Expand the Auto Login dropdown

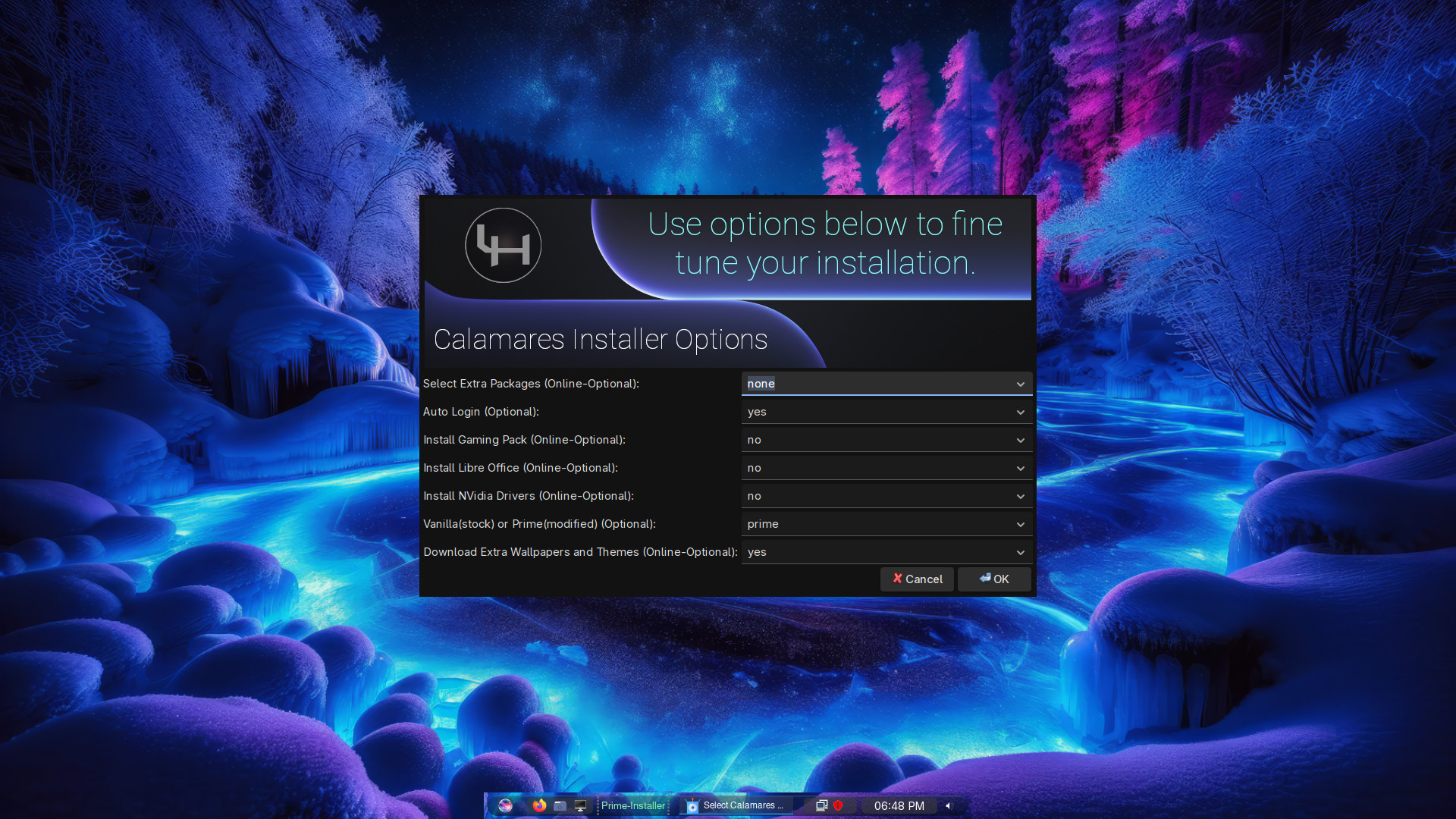coord(886,412)
